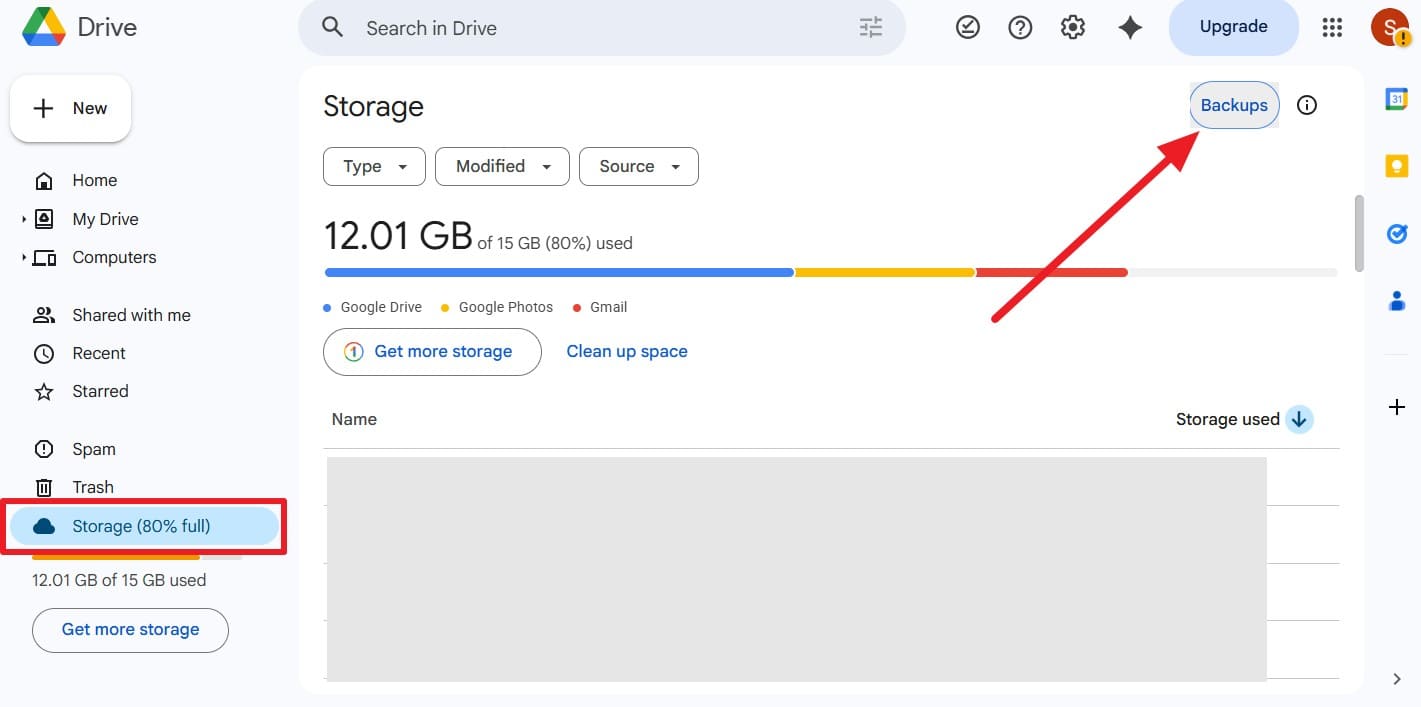
Task: Click Get more storage in main panel
Action: click(x=432, y=351)
